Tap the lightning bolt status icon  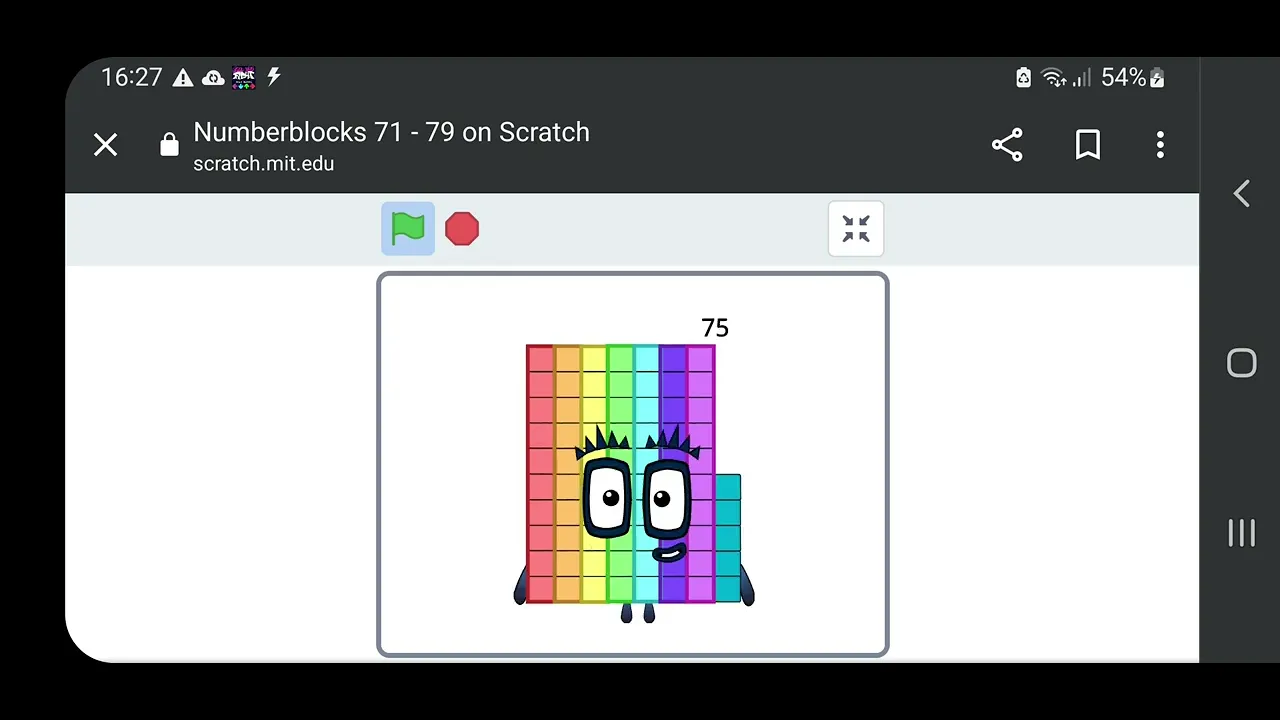point(273,78)
